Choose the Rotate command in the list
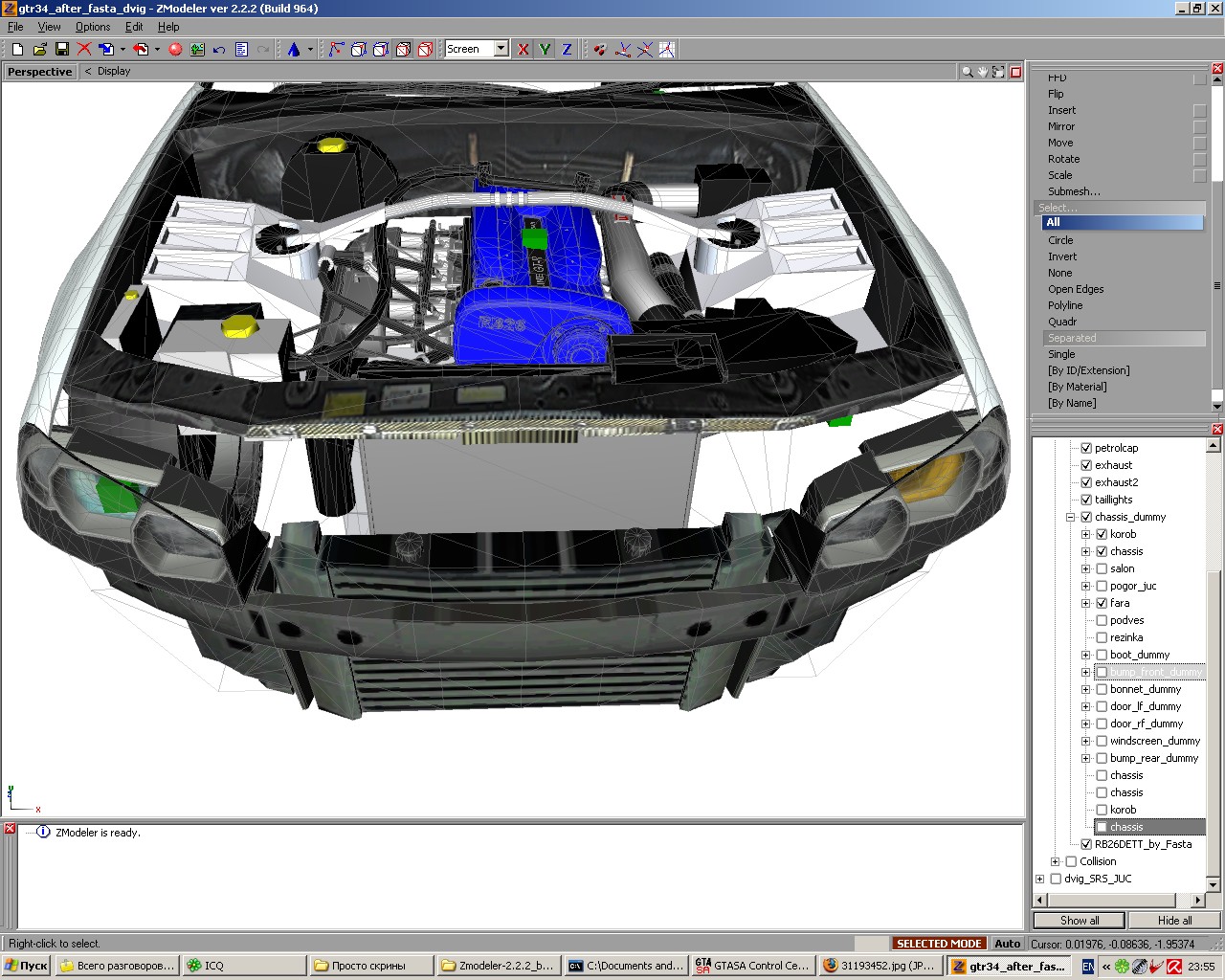Viewport: 1225px width, 980px height. pyautogui.click(x=1063, y=159)
